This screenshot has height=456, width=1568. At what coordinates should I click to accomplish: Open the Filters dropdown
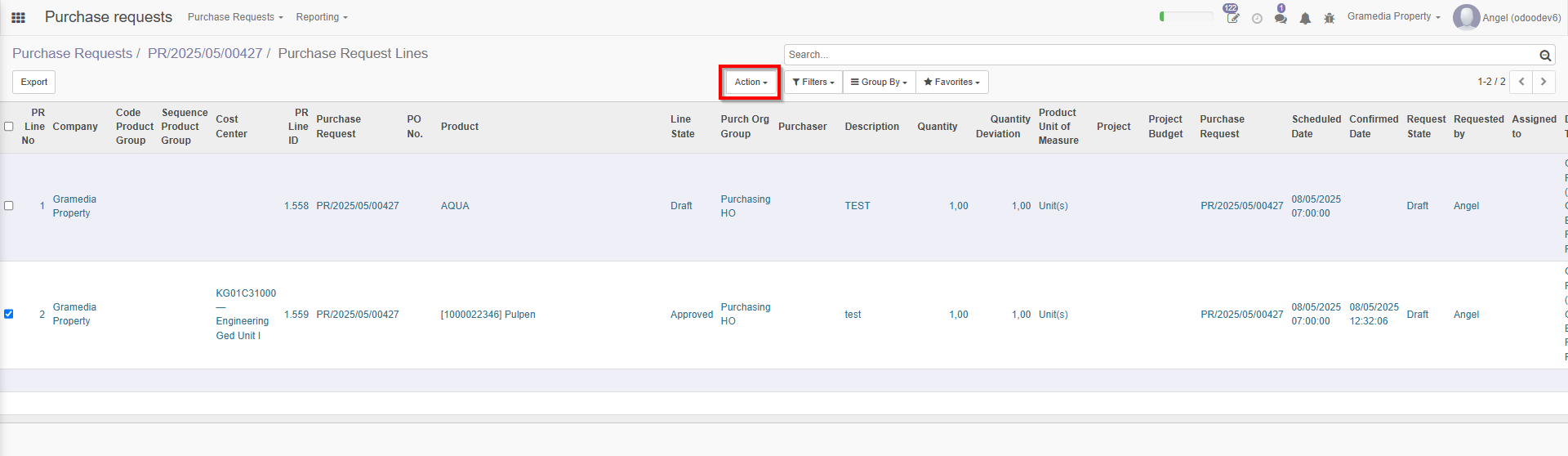813,82
